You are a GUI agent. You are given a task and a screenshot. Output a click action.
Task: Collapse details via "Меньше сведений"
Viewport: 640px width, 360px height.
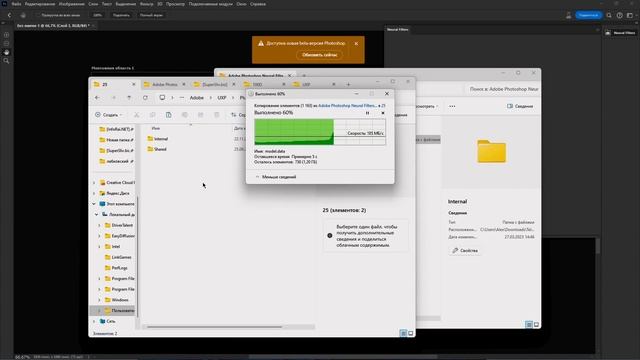coord(276,177)
